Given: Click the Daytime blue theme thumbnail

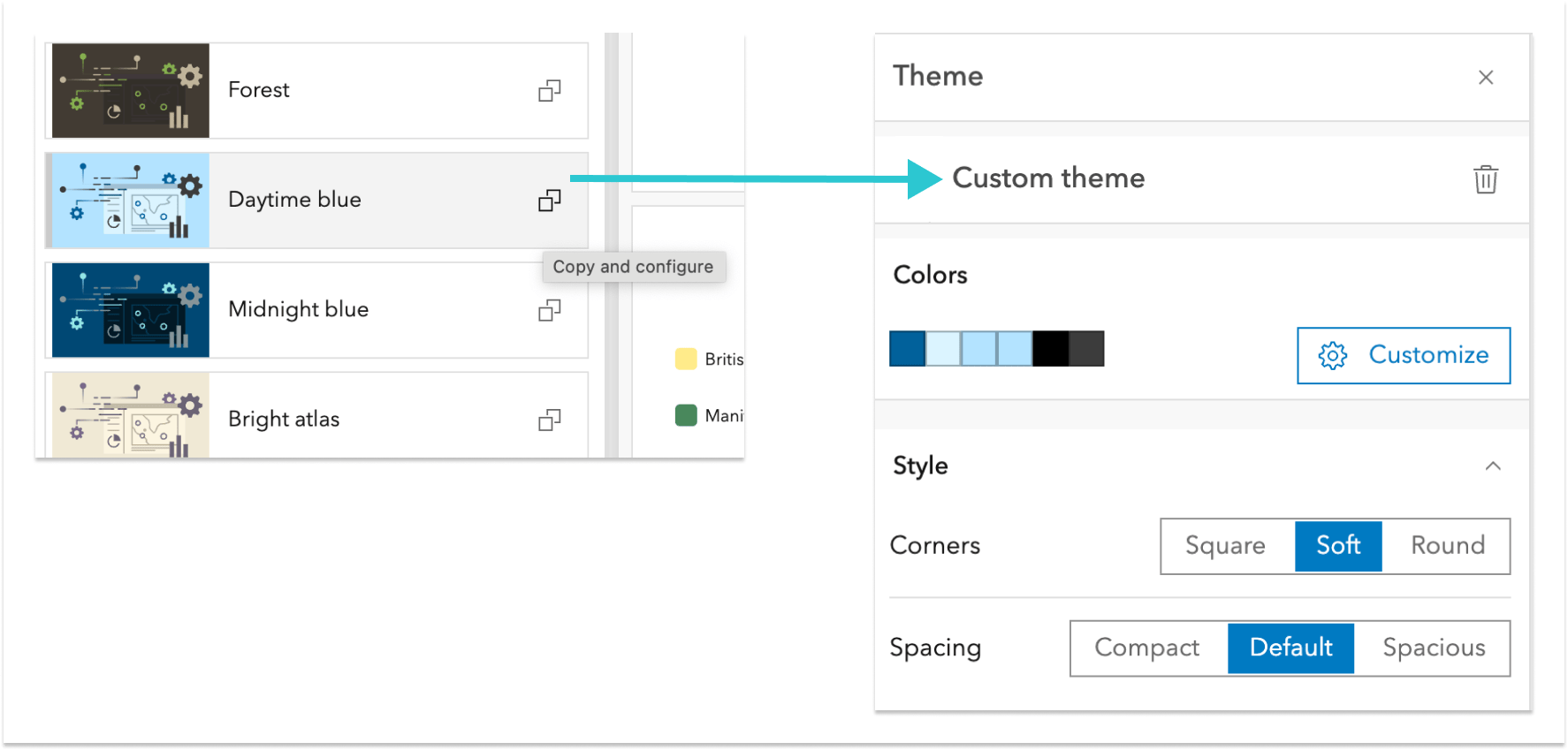Looking at the screenshot, I should pos(131,201).
